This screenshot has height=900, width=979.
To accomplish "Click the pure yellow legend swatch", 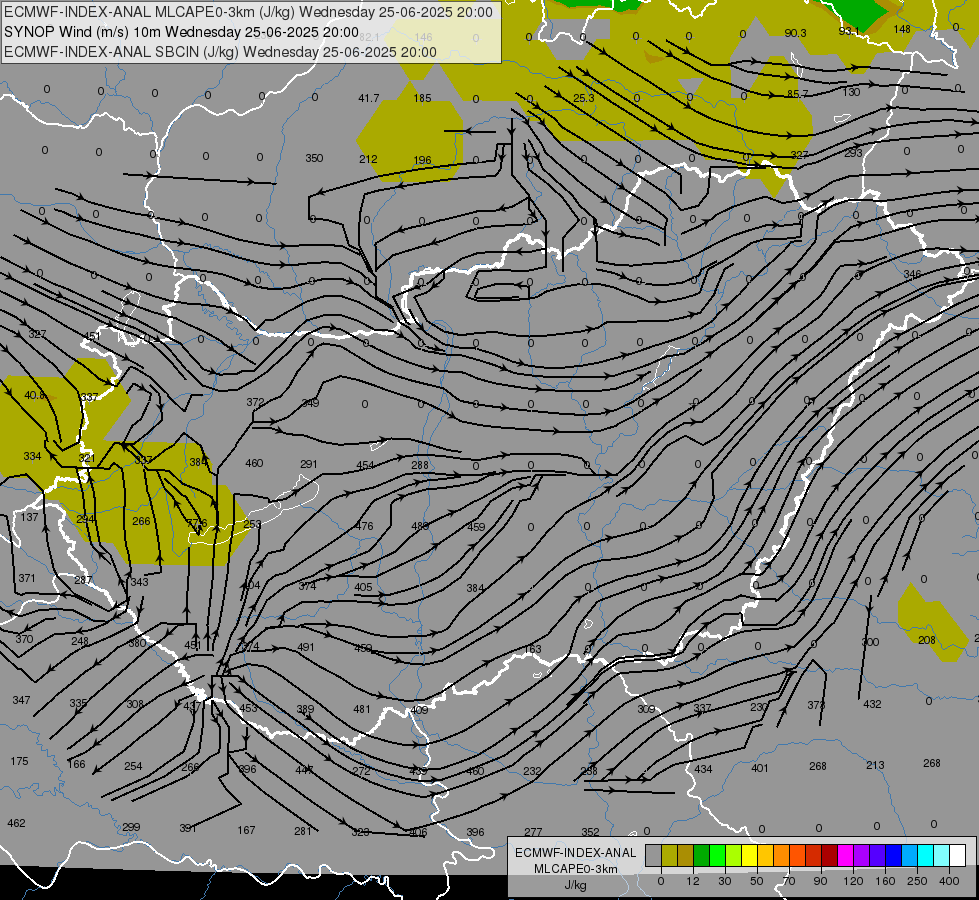I will click(x=750, y=856).
